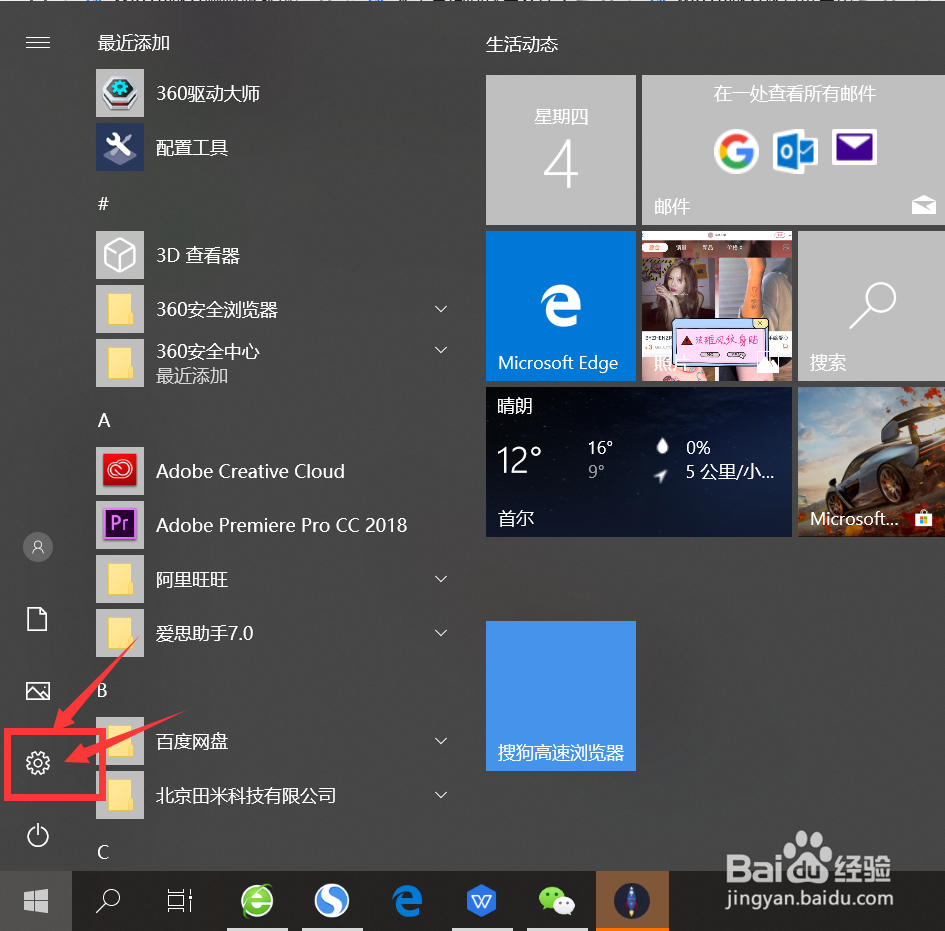The image size is (945, 931).
Task: Open the 360安全浏览器 folder
Action: (x=271, y=309)
